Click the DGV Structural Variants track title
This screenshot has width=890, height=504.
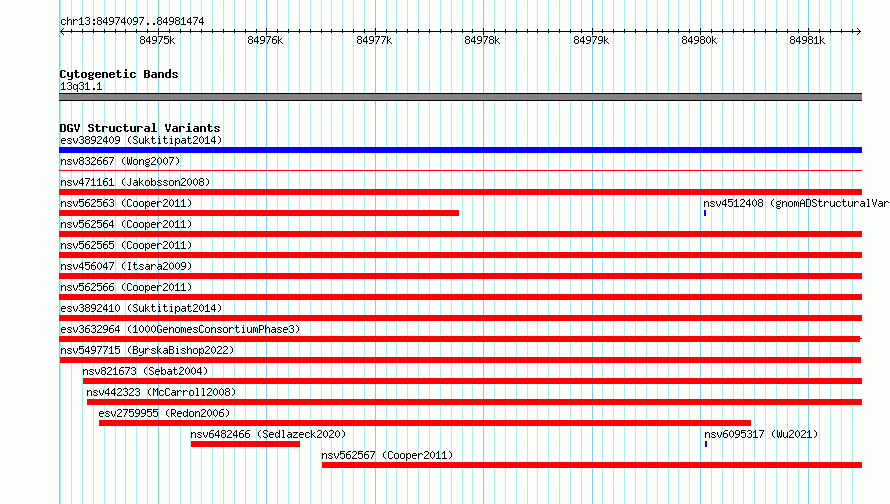point(140,128)
